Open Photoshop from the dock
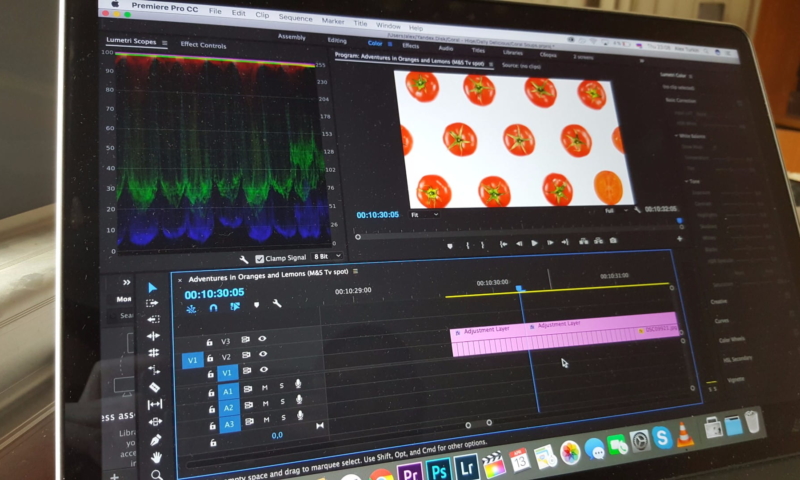Image resolution: width=800 pixels, height=480 pixels. tap(437, 468)
